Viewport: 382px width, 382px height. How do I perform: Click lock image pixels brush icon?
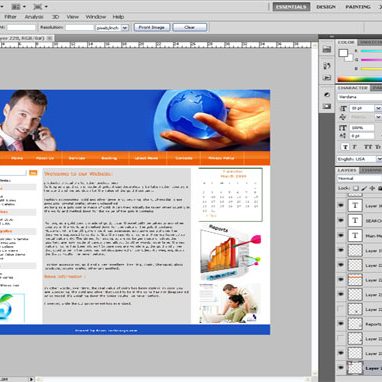tap(364, 188)
